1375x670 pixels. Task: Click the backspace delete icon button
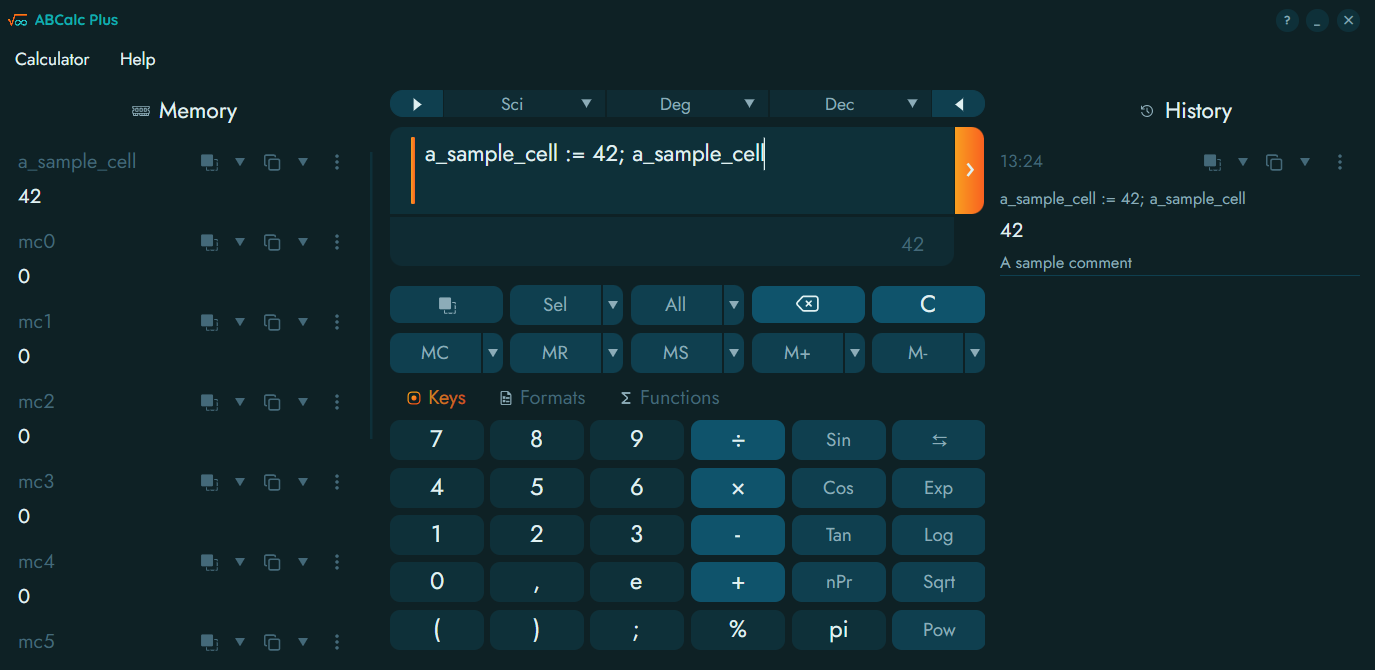[x=807, y=305]
